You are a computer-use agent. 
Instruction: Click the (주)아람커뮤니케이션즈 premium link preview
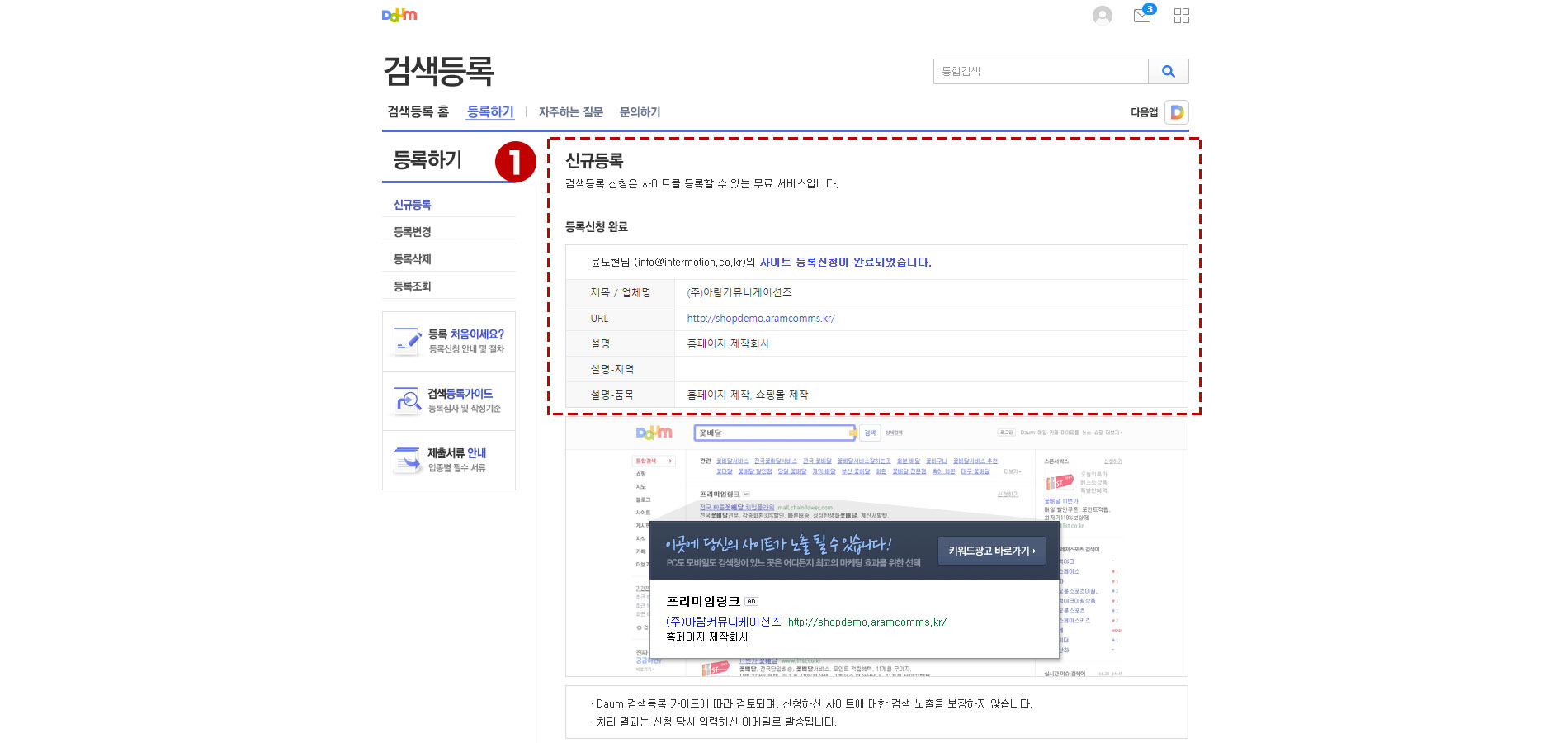[723, 622]
